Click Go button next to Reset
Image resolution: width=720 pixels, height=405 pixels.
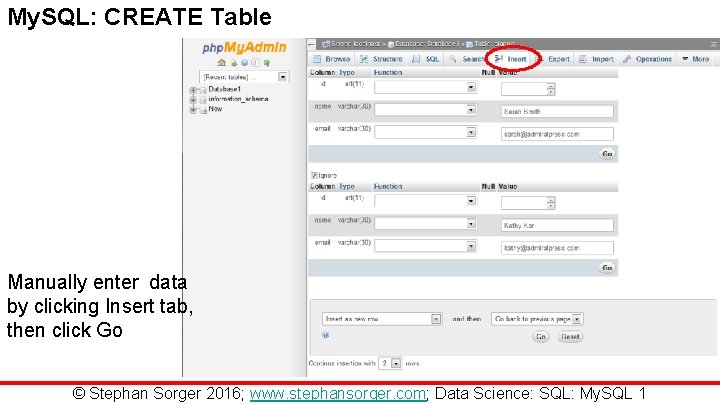point(541,337)
